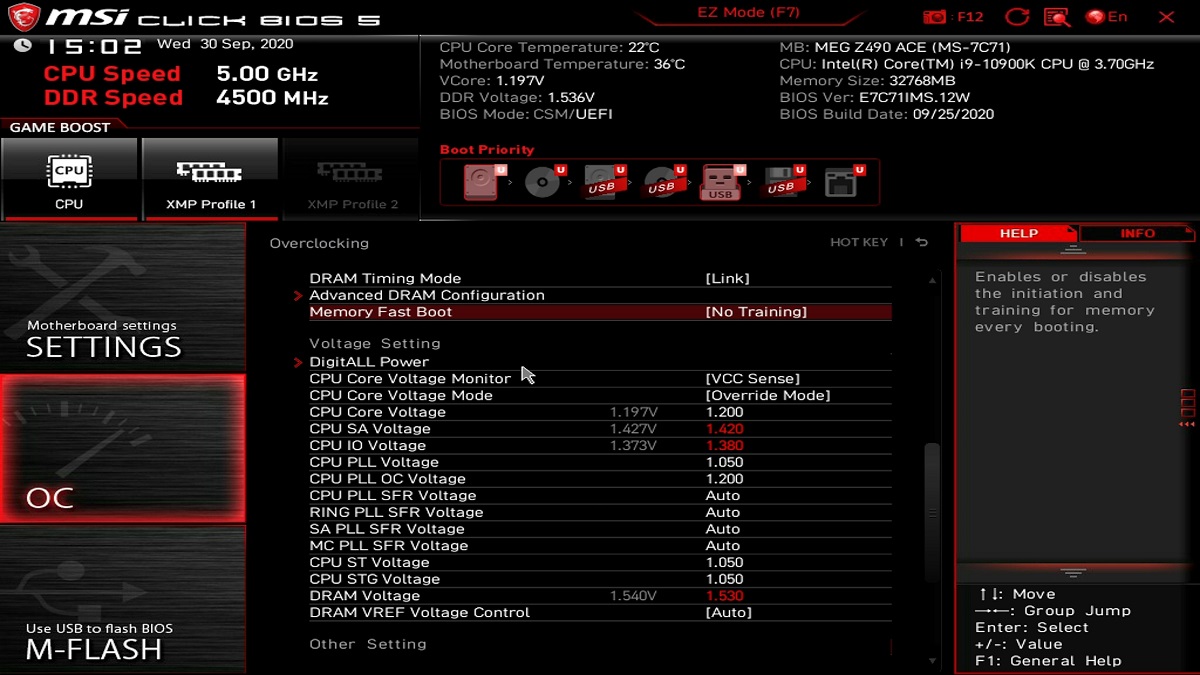Open the HOT KEY list
The image size is (1200, 675).
(x=859, y=243)
